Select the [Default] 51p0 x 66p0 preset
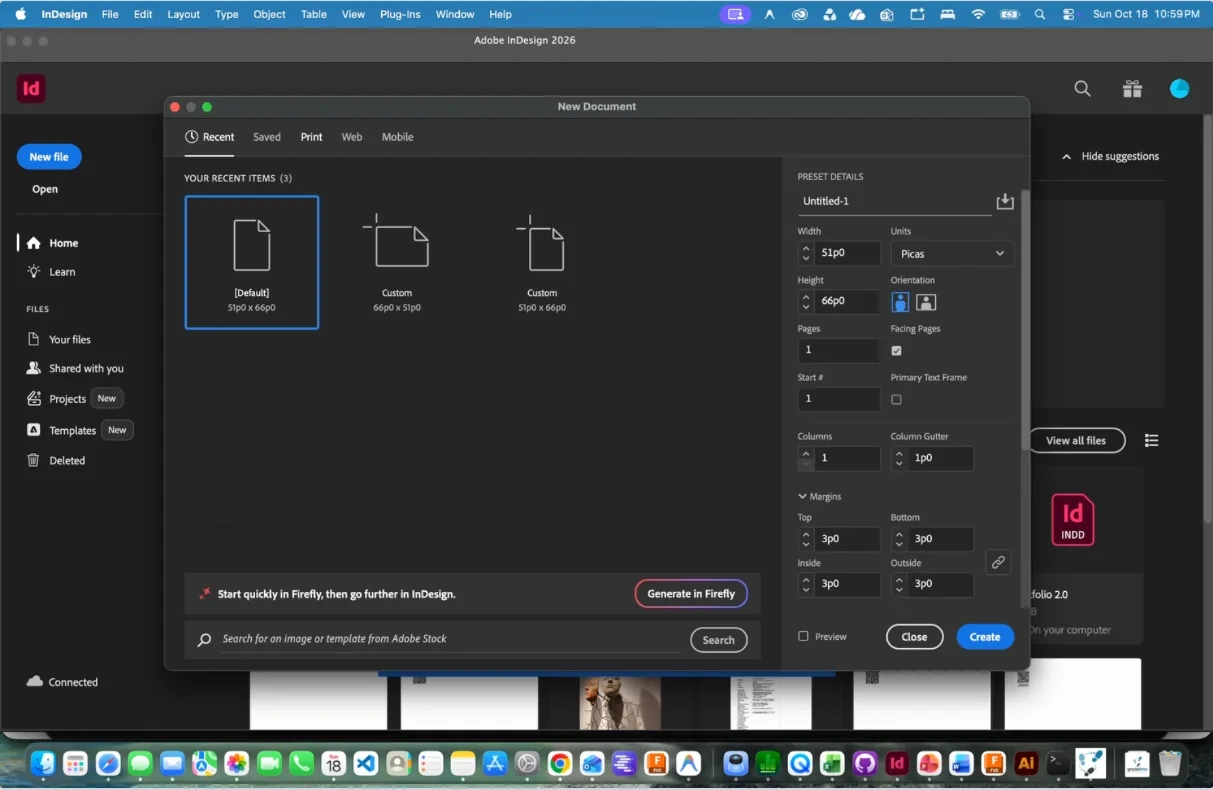 point(252,262)
